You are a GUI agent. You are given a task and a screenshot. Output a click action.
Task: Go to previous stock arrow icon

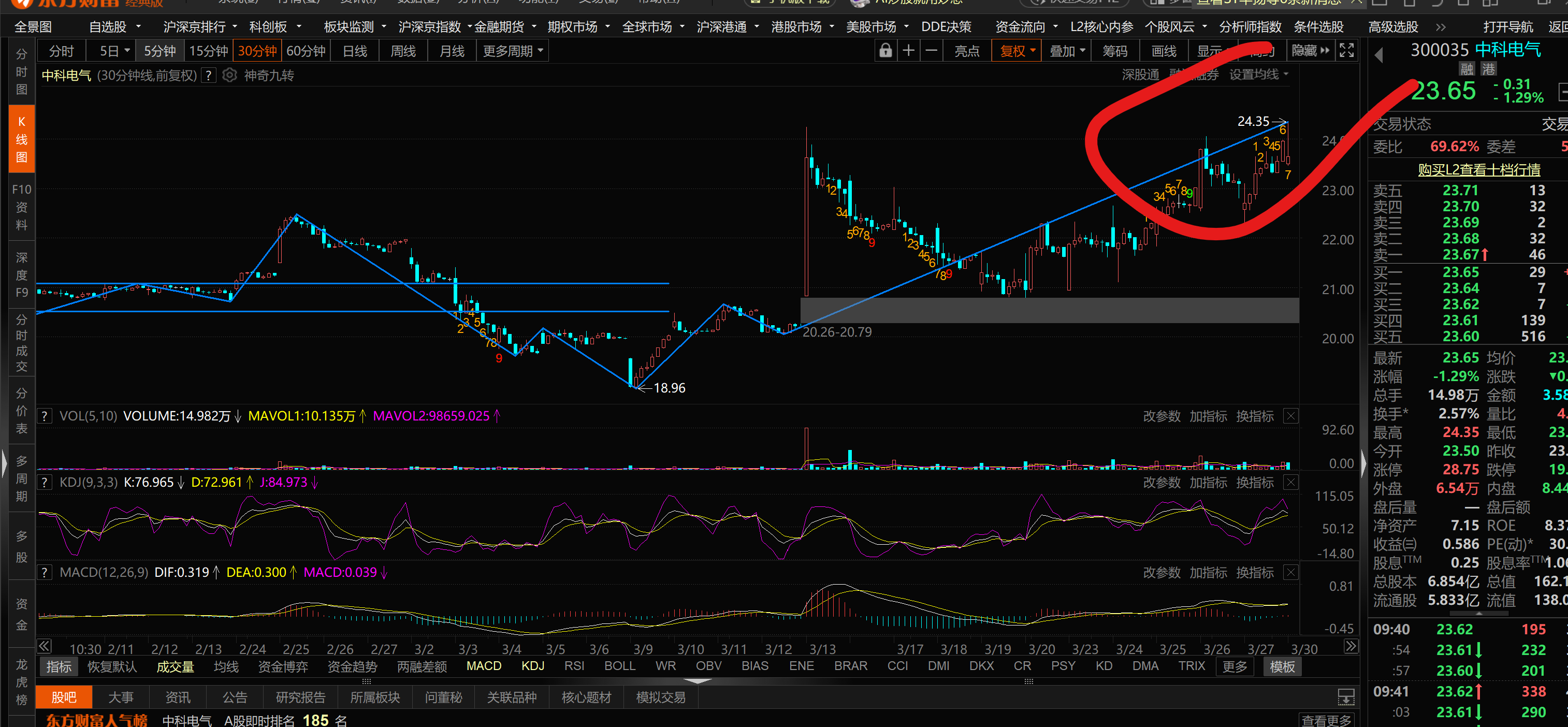pos(1378,55)
